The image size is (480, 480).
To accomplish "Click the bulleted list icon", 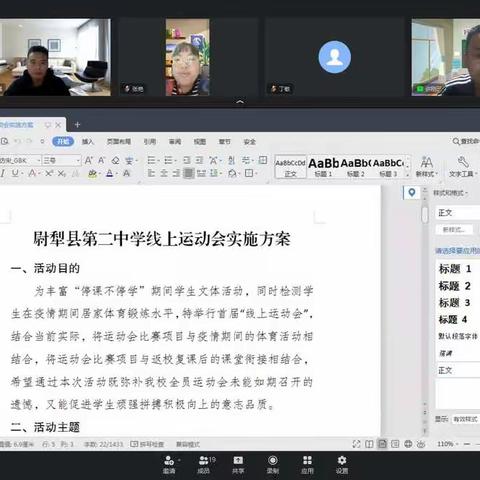I will [x=152, y=160].
